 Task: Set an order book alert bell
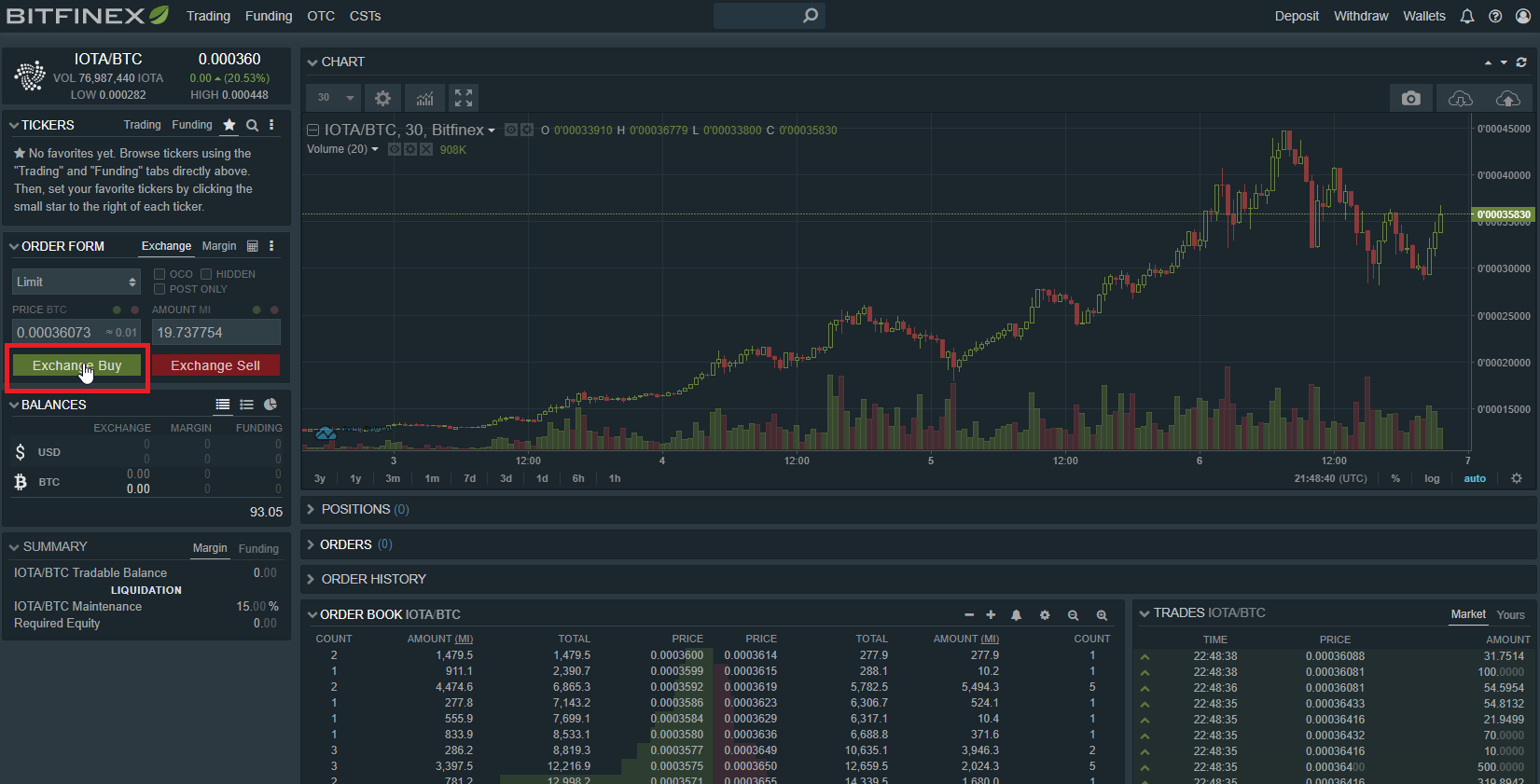coord(1017,615)
